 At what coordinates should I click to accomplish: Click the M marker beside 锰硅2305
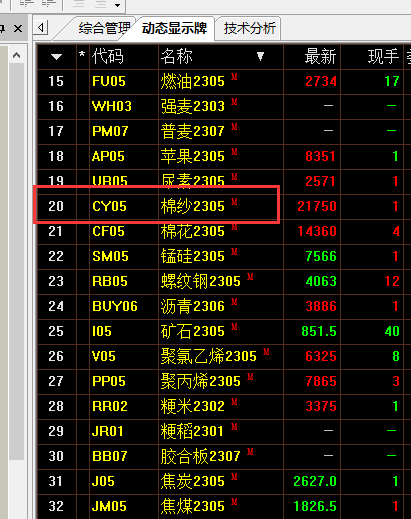234,252
